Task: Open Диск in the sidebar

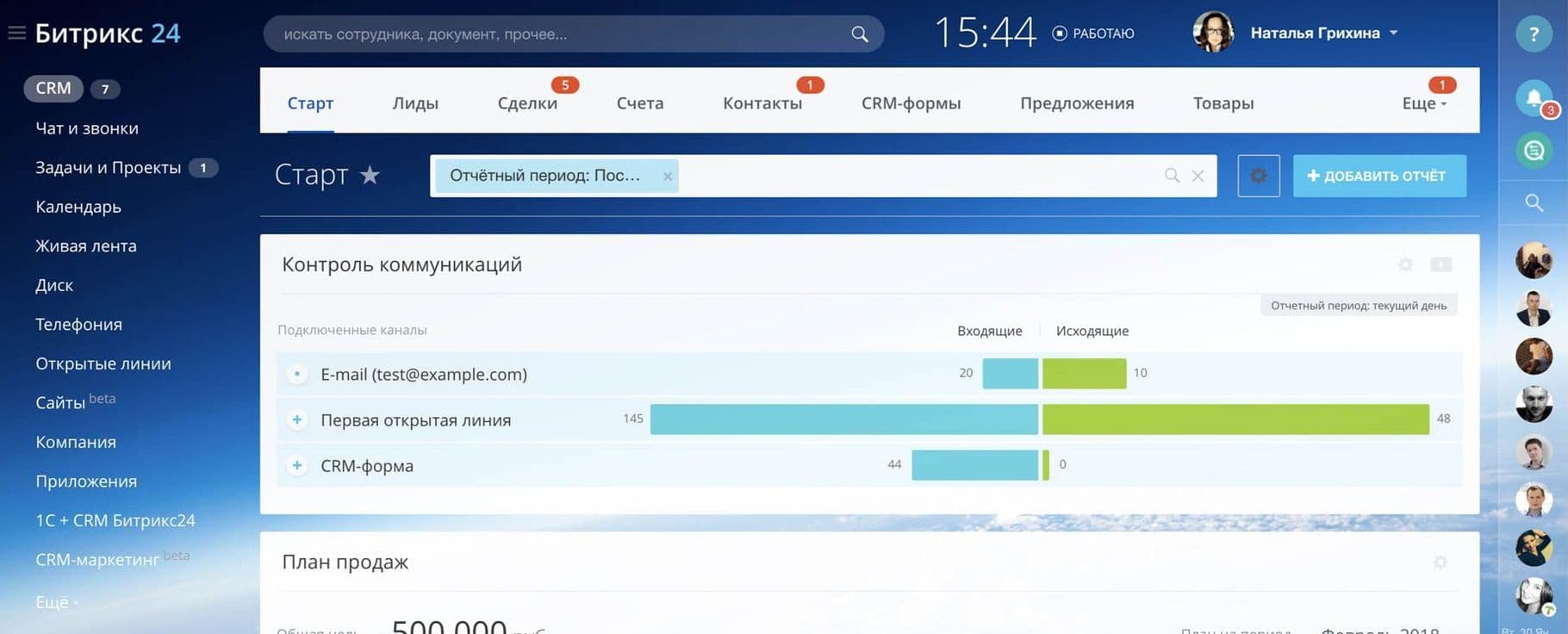Action: 54,285
